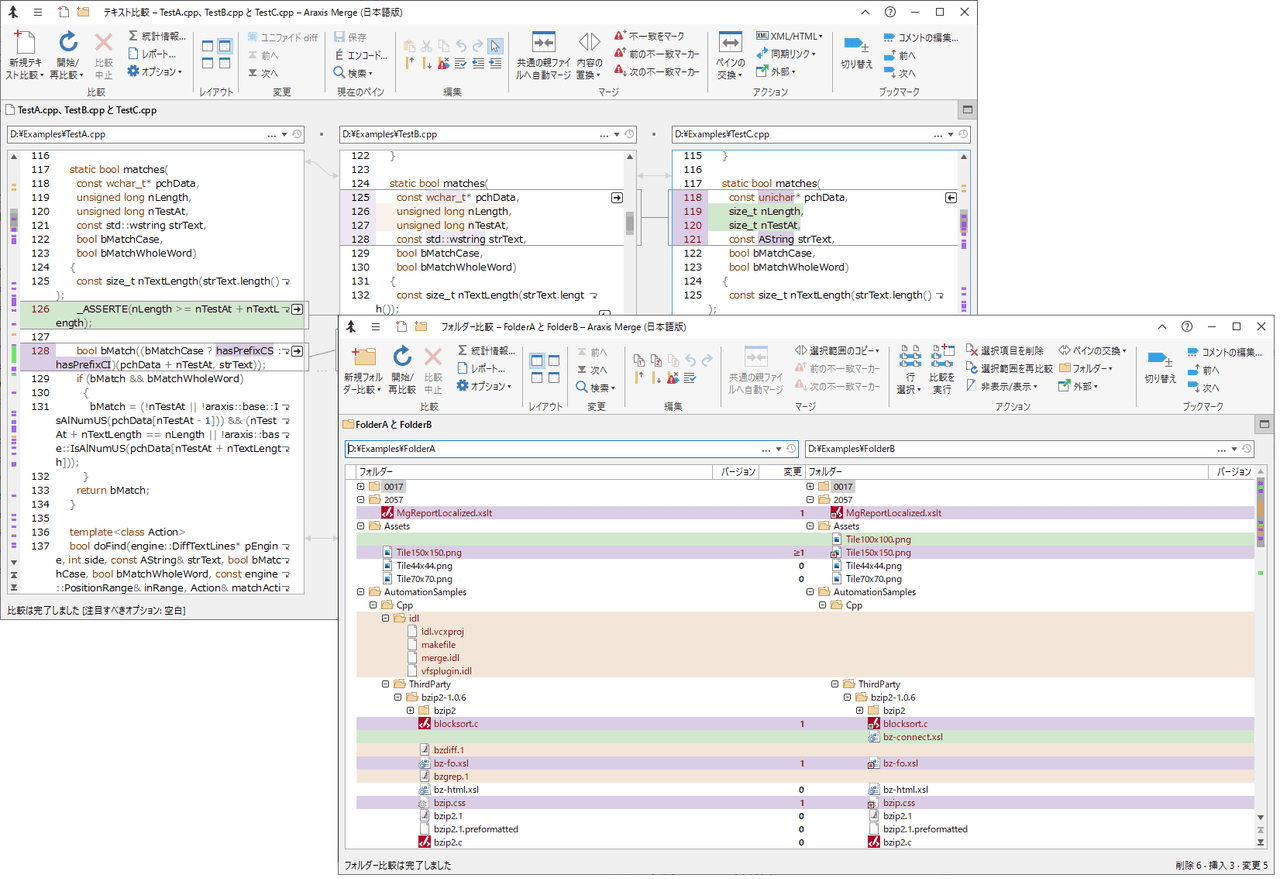This screenshot has width=1280, height=879.
Task: Click 切り替え bookmark toggle in text comparison
Action: 856,52
